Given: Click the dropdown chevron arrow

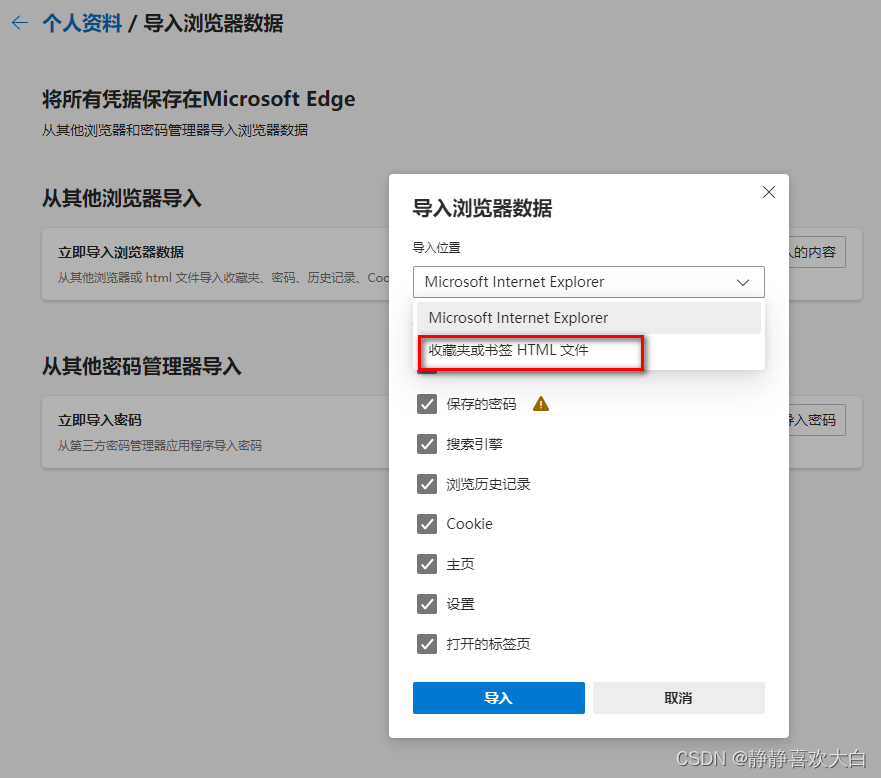Looking at the screenshot, I should (743, 283).
